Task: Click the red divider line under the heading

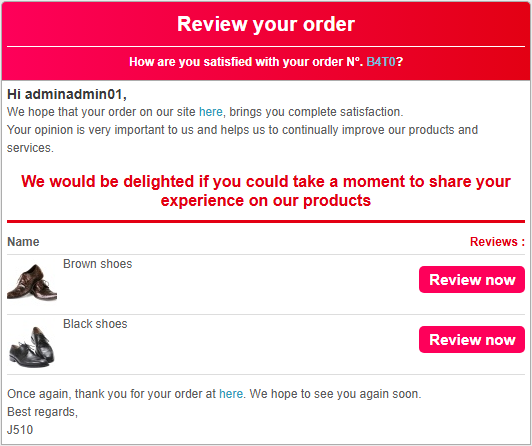Action: (x=266, y=221)
